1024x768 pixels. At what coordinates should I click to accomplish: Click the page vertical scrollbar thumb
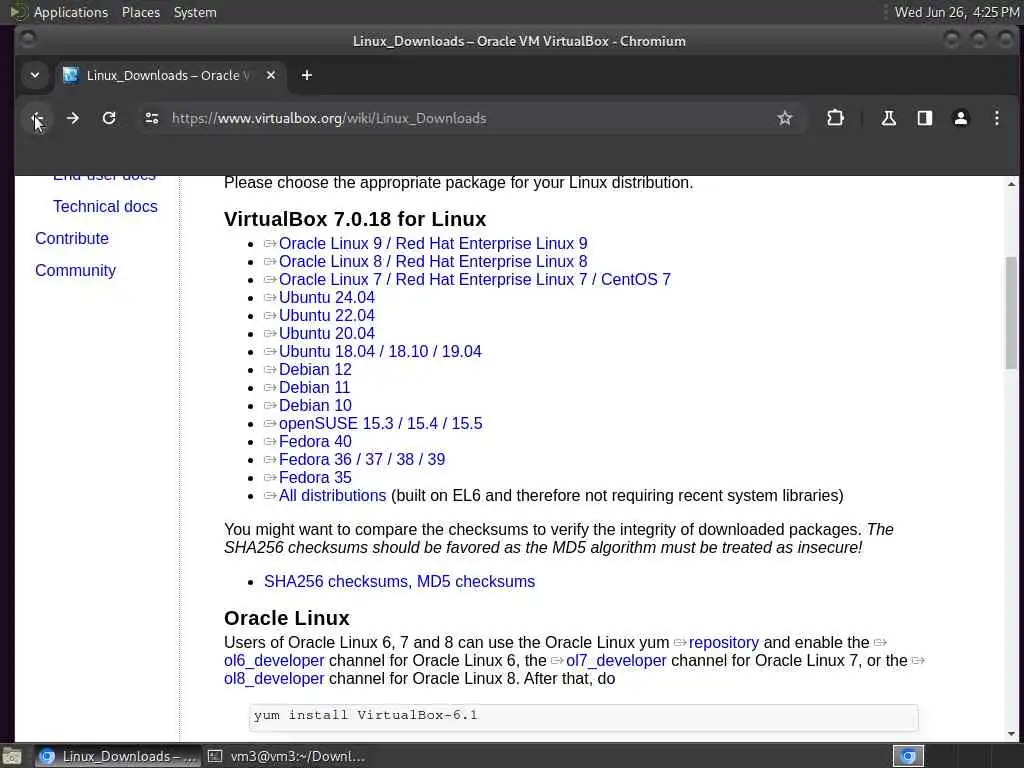pyautogui.click(x=1011, y=313)
